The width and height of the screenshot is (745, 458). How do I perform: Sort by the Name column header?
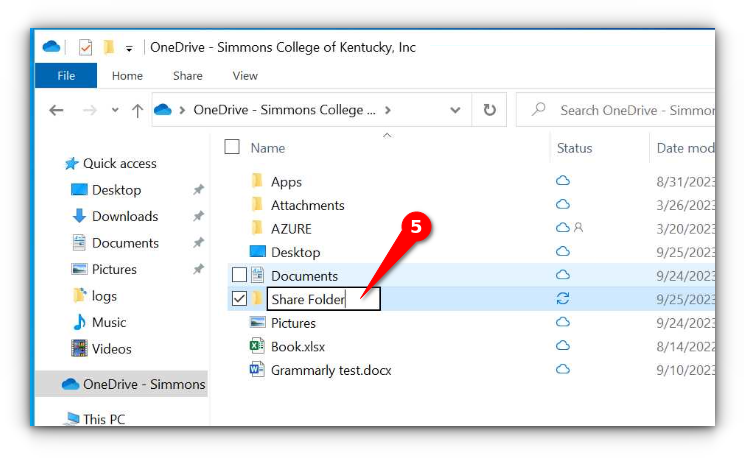pos(268,148)
